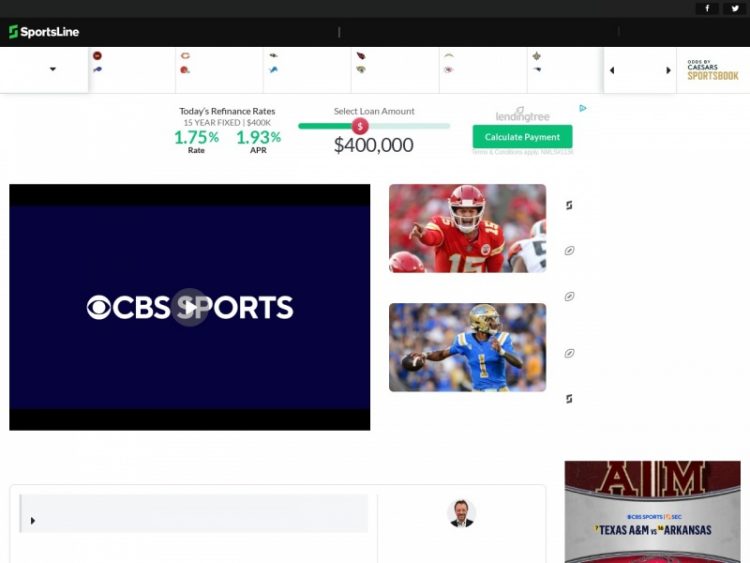Open the scoreboard league dropdown arrow
The height and width of the screenshot is (563, 750).
(x=53, y=70)
